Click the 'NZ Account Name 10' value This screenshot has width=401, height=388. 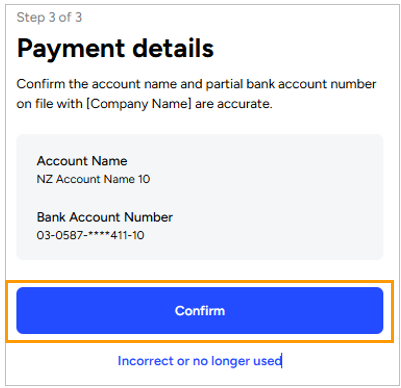pyautogui.click(x=93, y=179)
